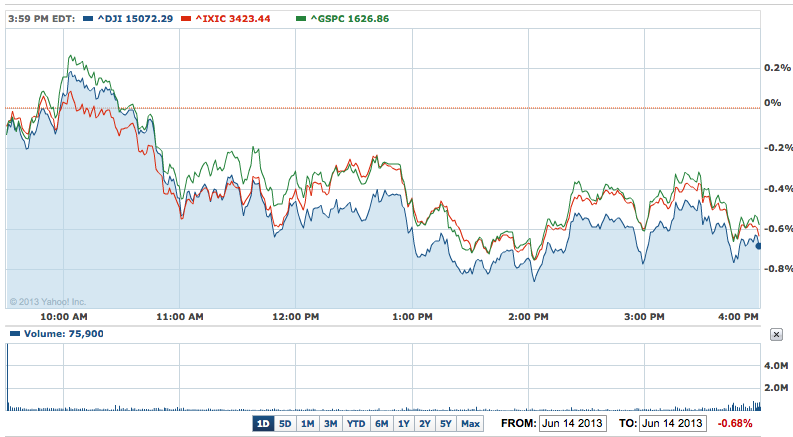Screen dimensions: 793x437
Task: Select the 1D time range
Action: tap(263, 423)
